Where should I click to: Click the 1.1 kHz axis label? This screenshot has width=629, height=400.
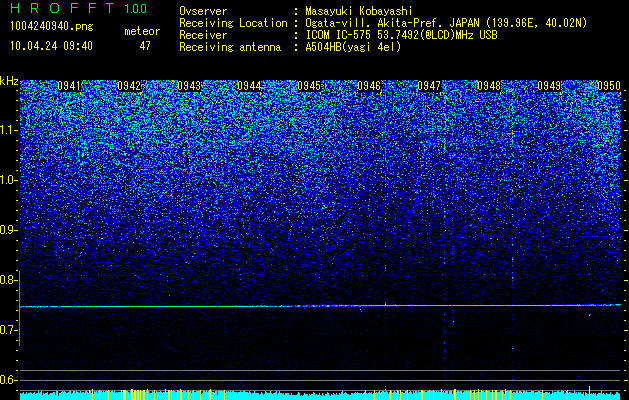click(9, 130)
